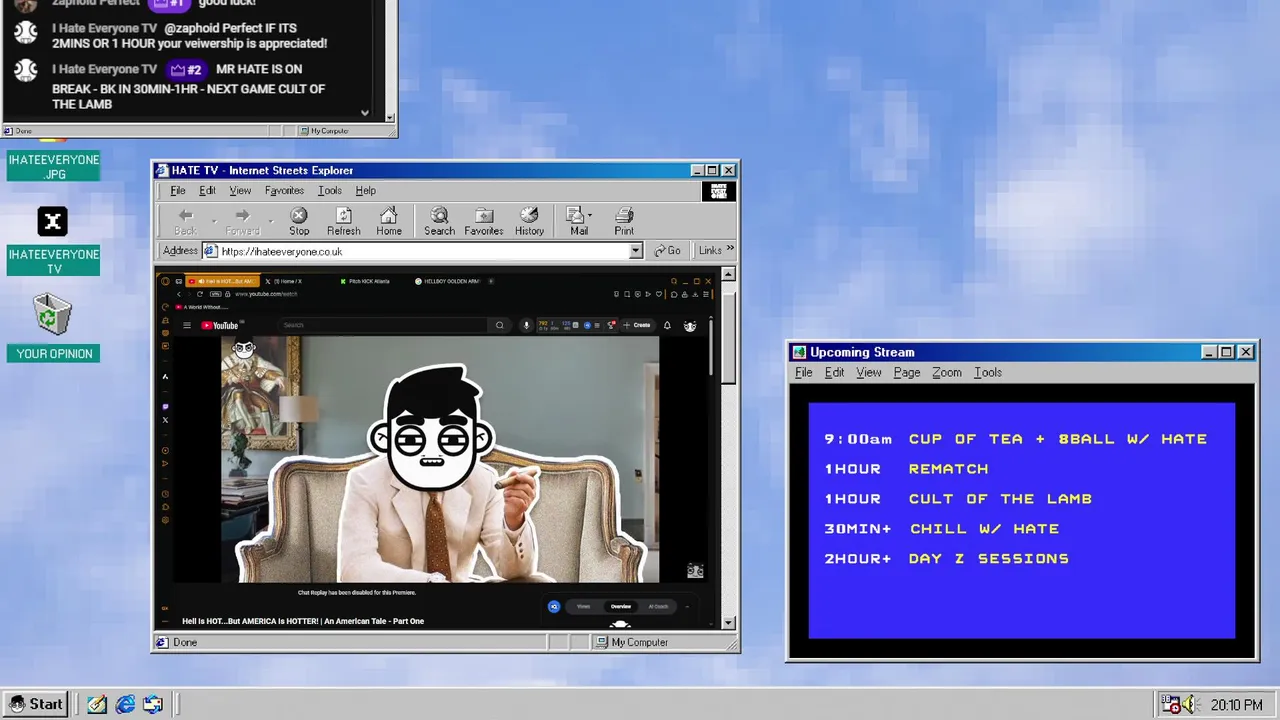This screenshot has height=720, width=1280.
Task: Open Favorites from the toolbar
Action: (x=484, y=221)
